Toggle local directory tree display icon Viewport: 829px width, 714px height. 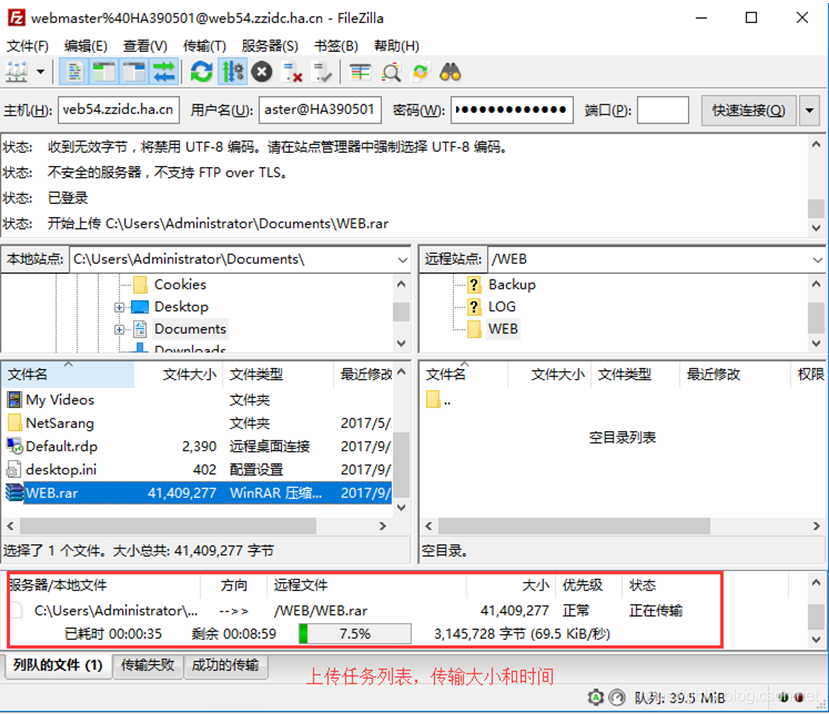(104, 71)
